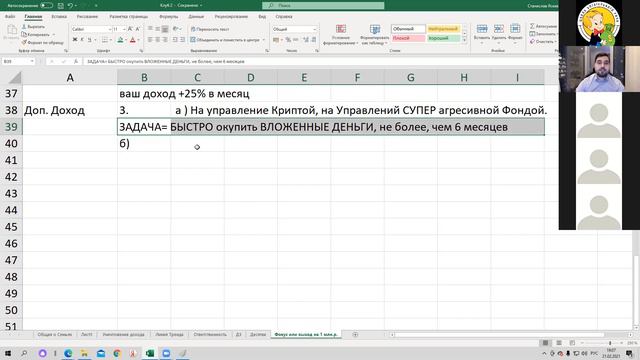Click the Align Left icon
Screen dimensions: 640x360
point(150,40)
